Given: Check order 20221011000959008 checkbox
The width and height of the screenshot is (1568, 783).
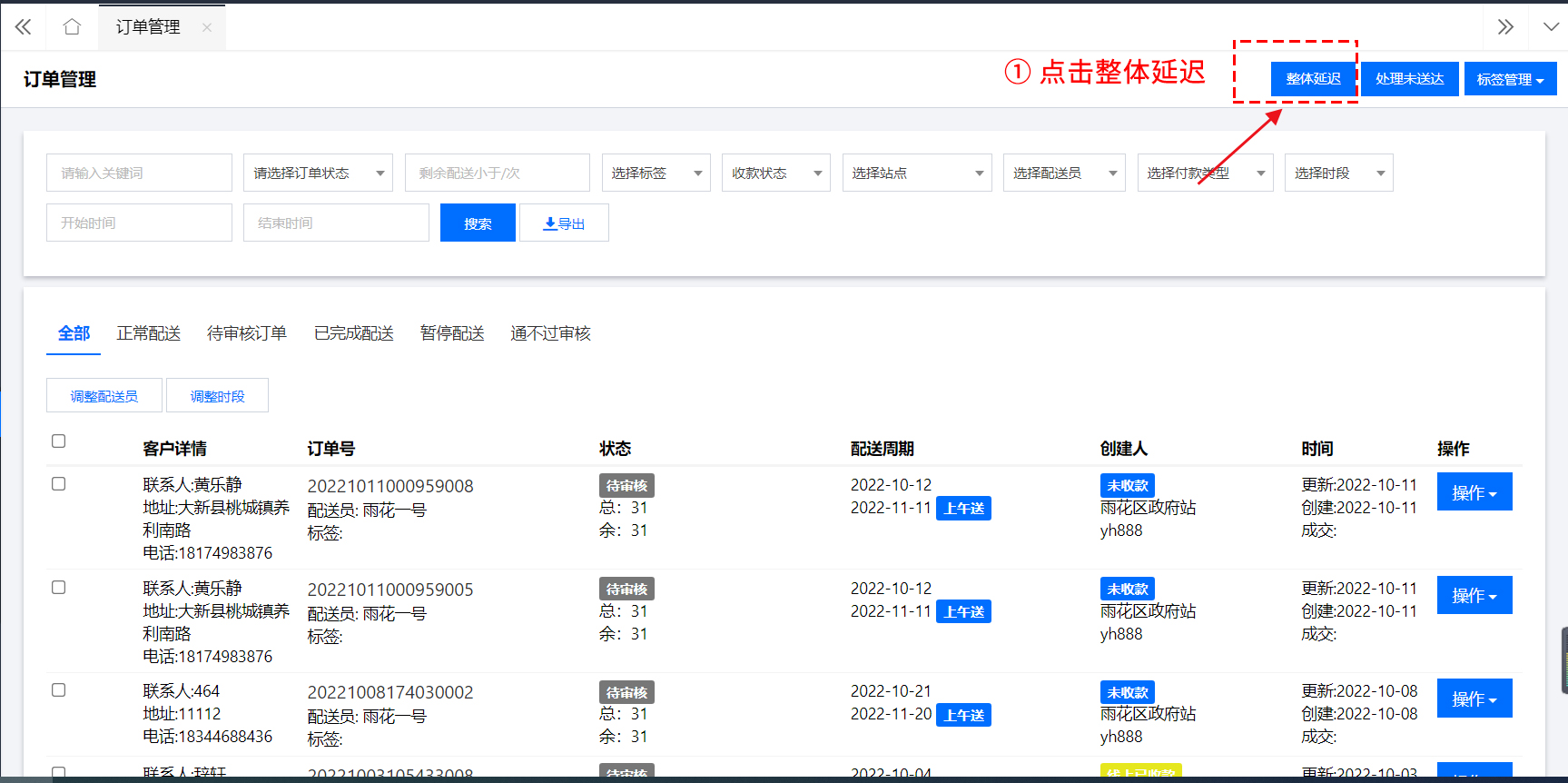Looking at the screenshot, I should coord(59,484).
